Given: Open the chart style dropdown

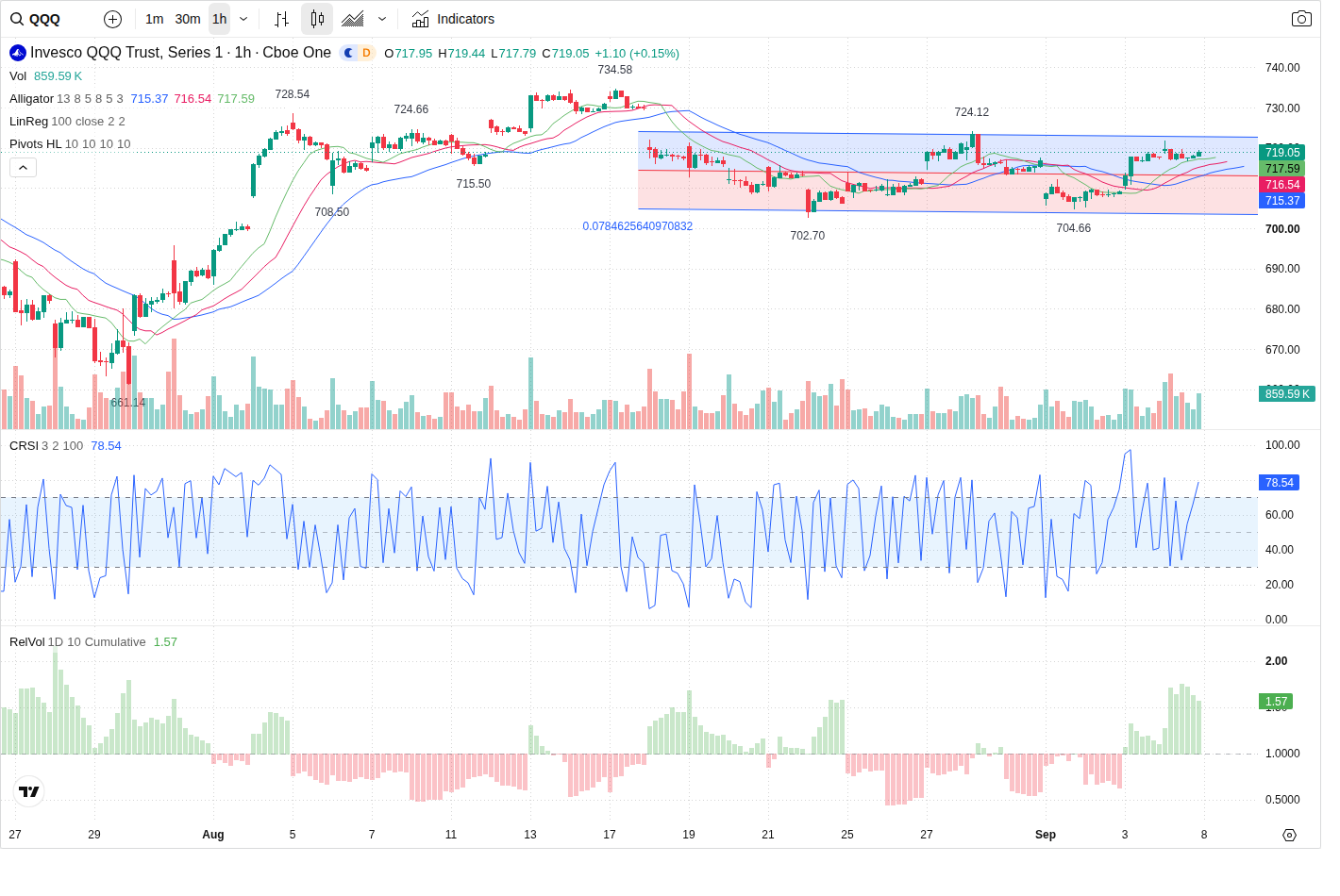Looking at the screenshot, I should [382, 19].
